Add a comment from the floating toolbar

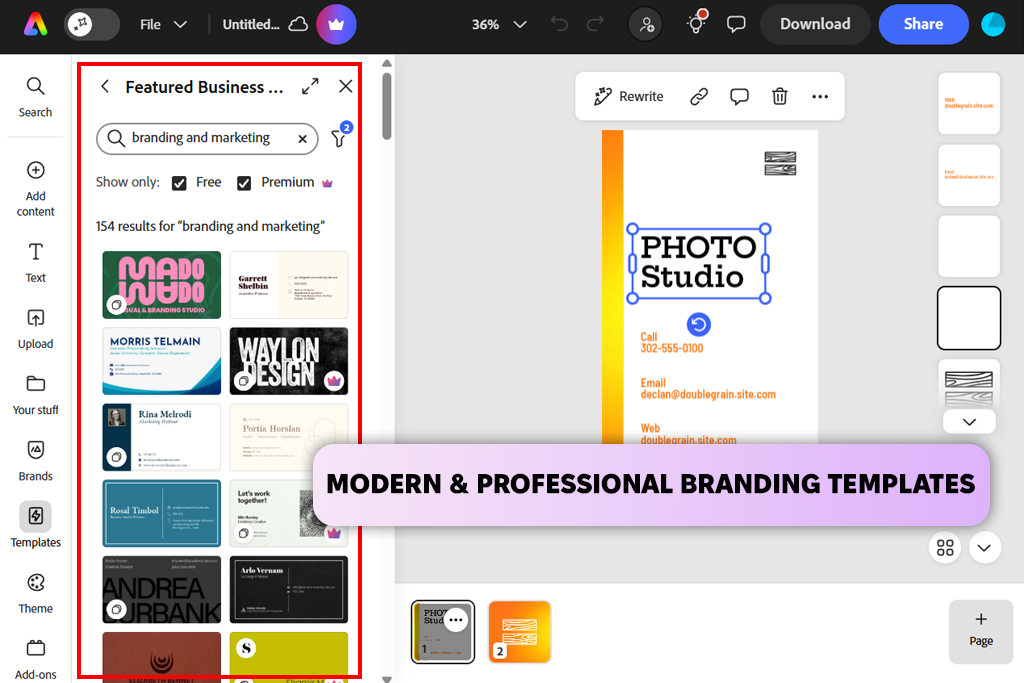739,97
